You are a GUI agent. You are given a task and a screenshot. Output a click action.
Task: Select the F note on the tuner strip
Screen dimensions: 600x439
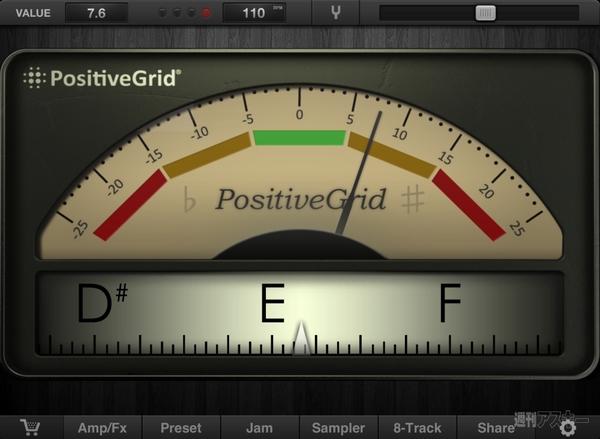click(x=450, y=303)
